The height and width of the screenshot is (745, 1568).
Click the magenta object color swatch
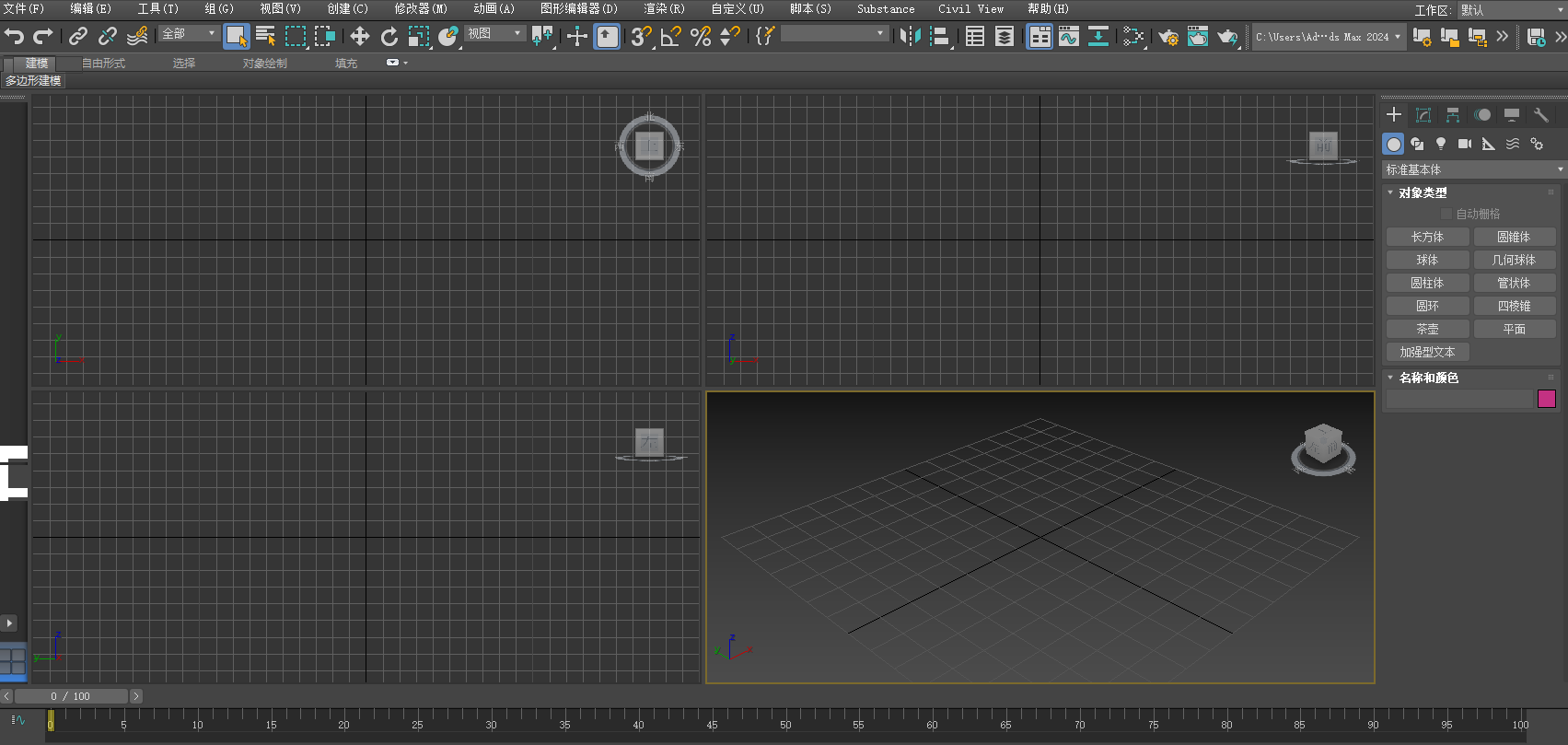1547,399
